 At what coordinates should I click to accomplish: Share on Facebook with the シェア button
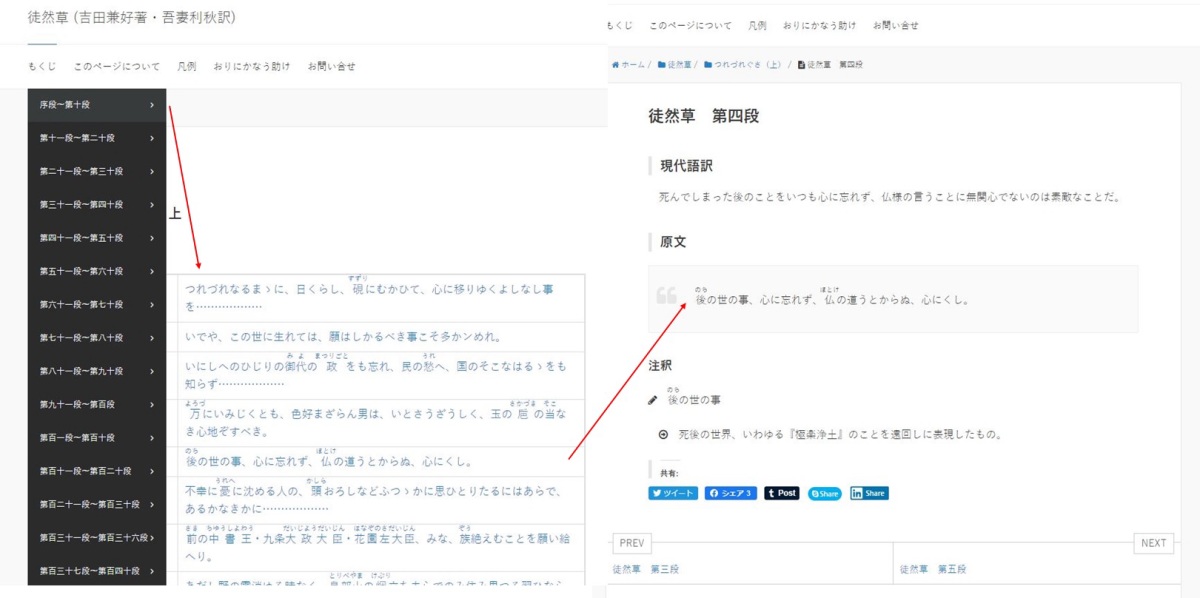(730, 493)
